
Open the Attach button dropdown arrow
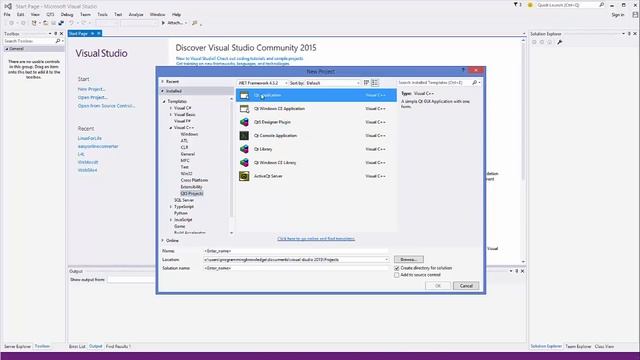tap(186, 23)
